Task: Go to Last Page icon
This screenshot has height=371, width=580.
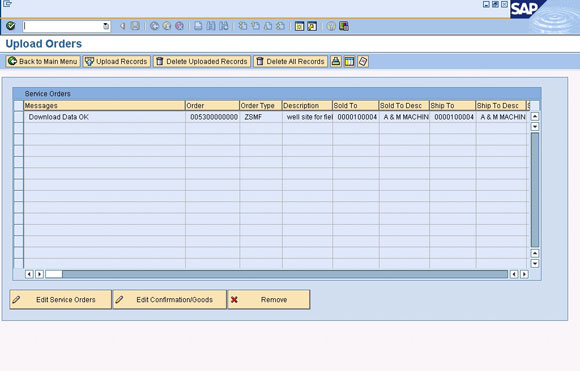Action: pos(280,26)
